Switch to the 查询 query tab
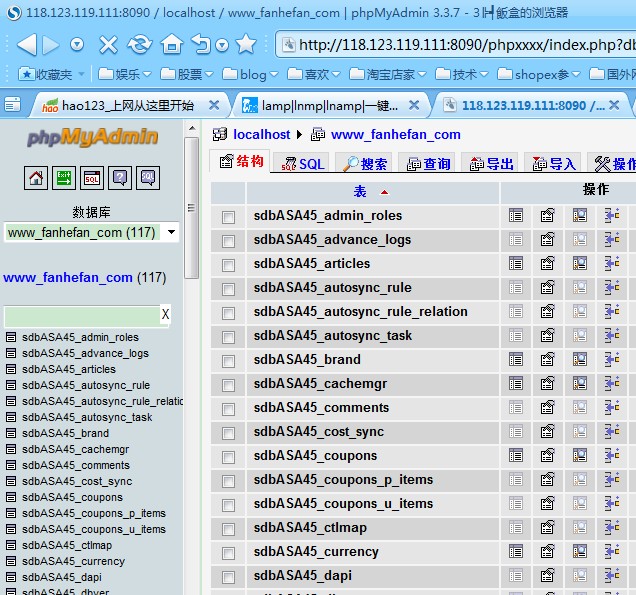This screenshot has width=636, height=595. click(x=427, y=163)
